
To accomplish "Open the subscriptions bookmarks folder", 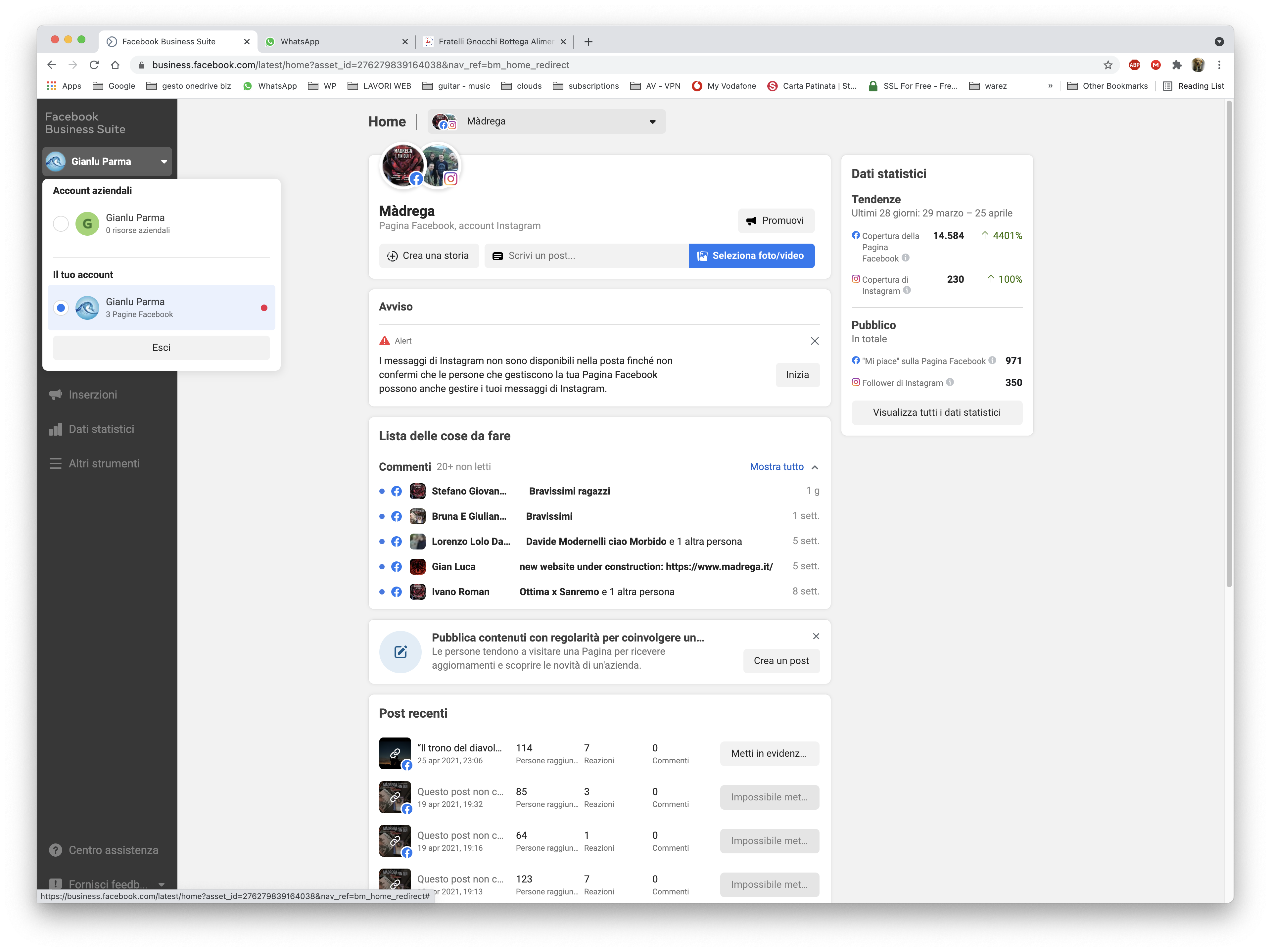I will (x=586, y=86).
